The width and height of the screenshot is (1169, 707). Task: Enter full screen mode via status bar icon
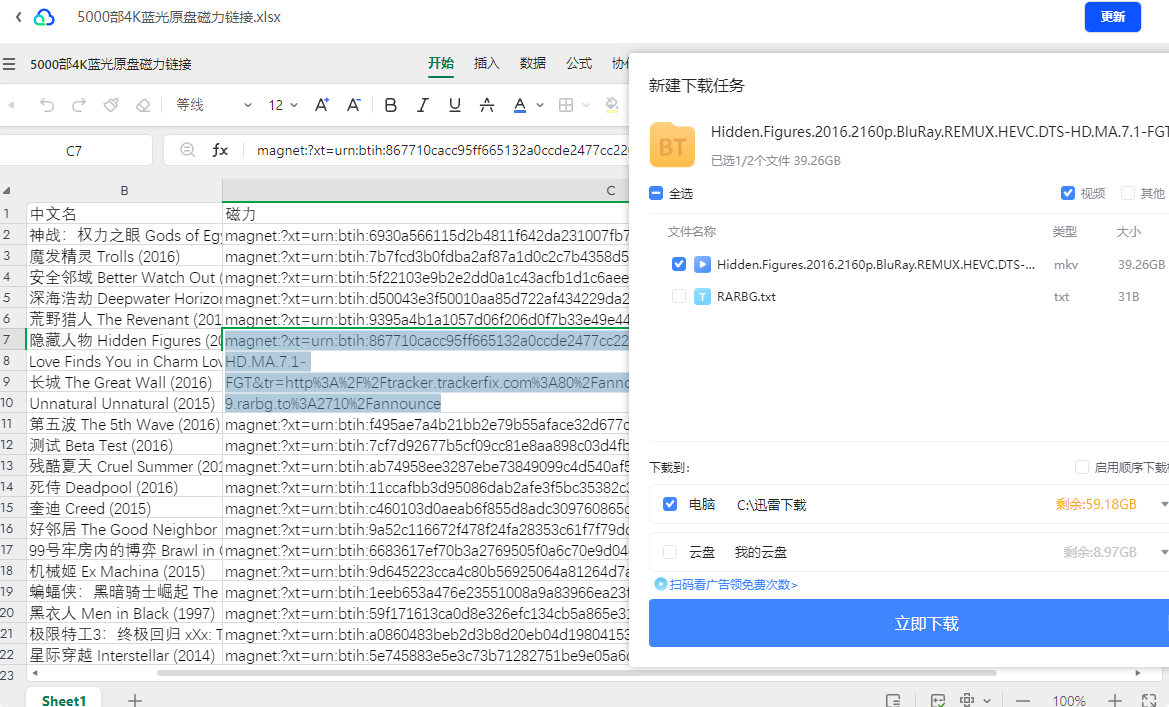click(x=1149, y=700)
